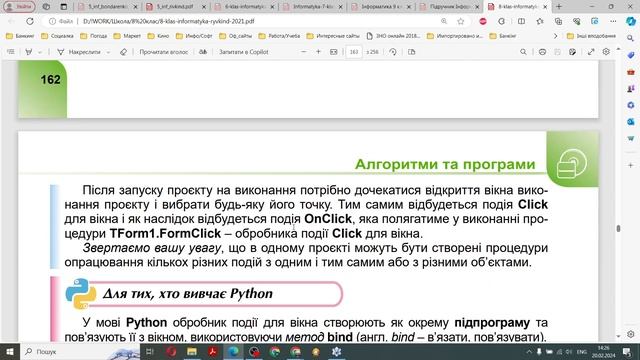640x360 pixels.
Task: Open a new browser tab
Action: 559,7
